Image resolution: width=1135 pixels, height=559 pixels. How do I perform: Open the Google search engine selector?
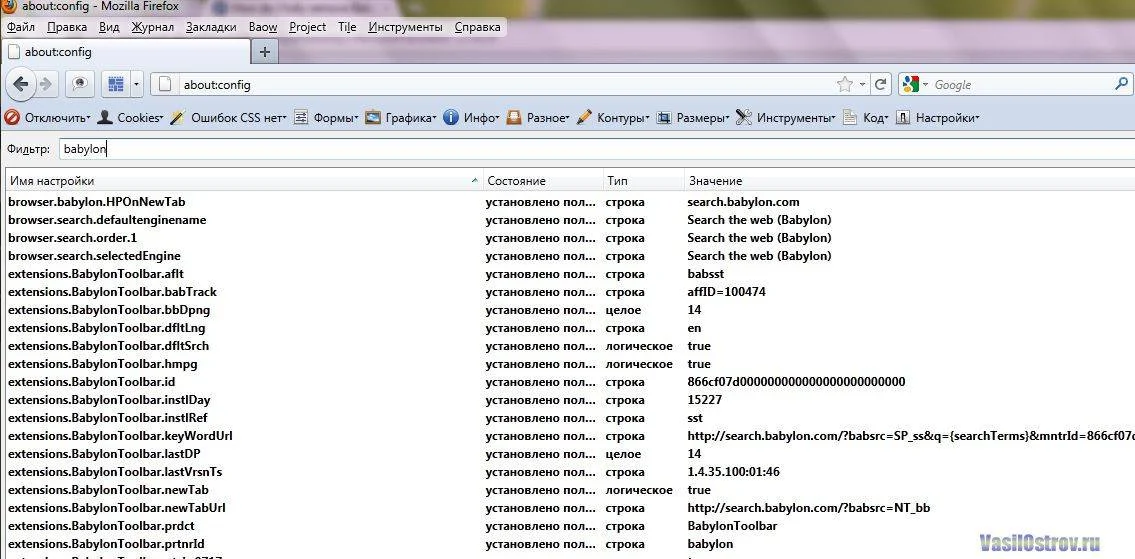[915, 85]
